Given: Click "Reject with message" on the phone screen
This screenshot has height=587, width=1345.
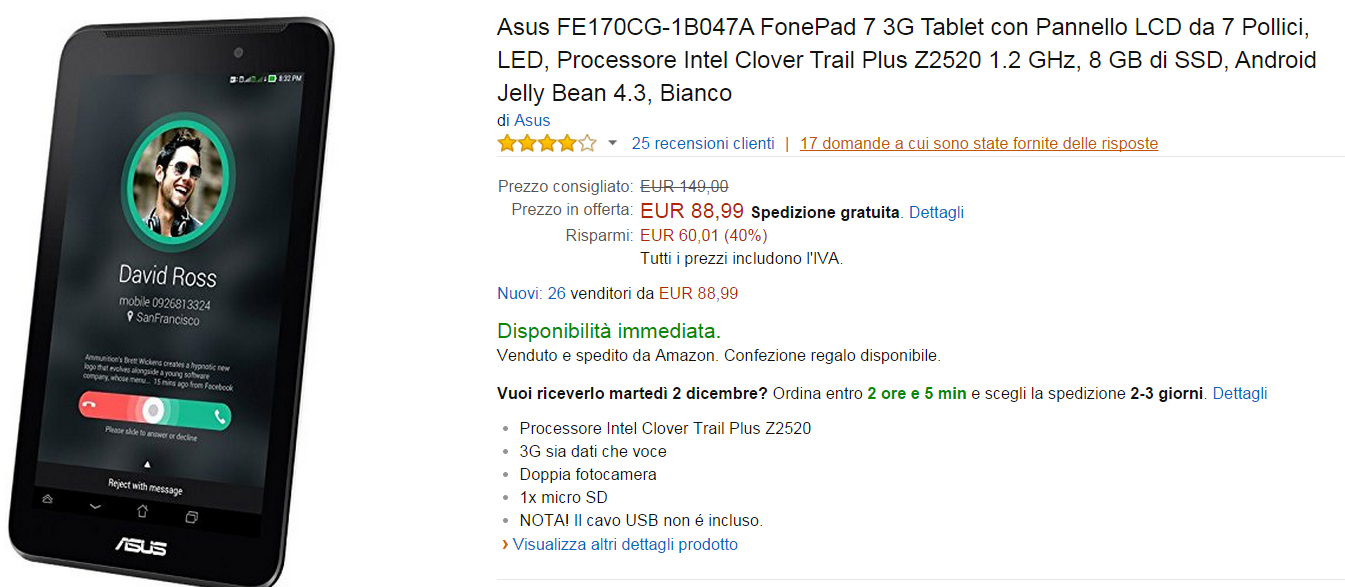Looking at the screenshot, I should point(146,486).
